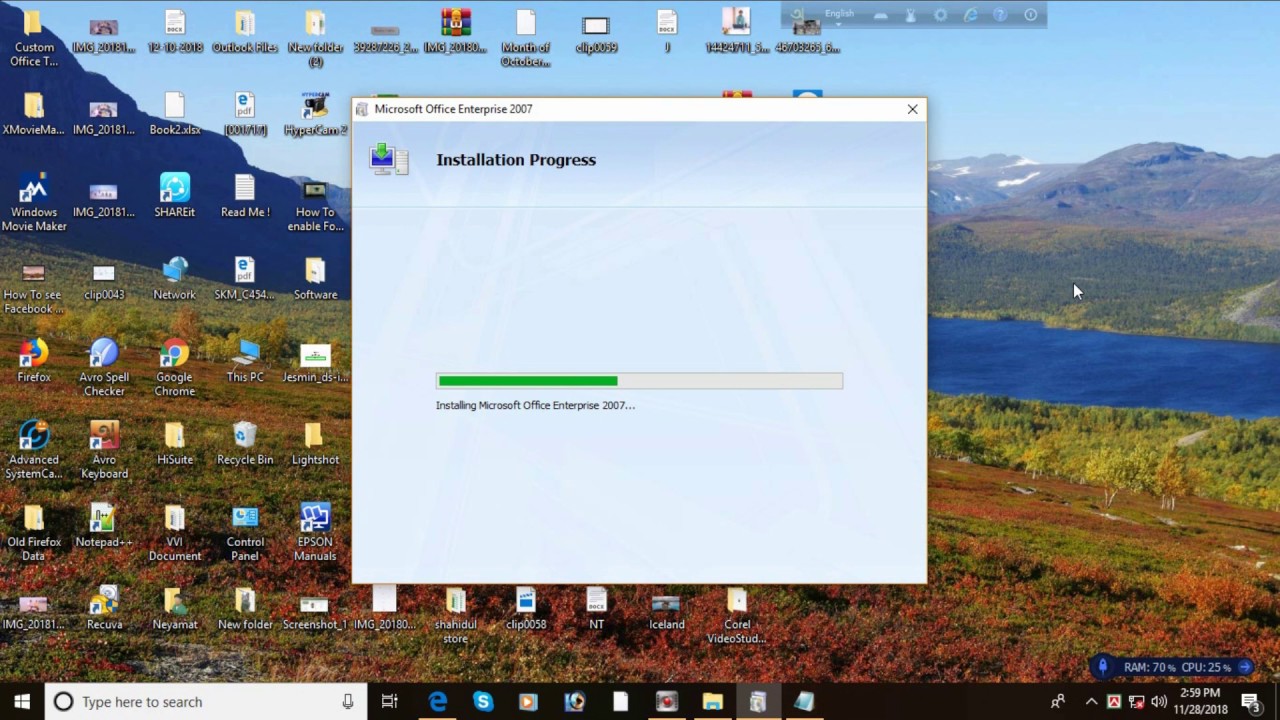Viewport: 1280px width, 720px height.
Task: Expand the RAM CPU monitor arrow
Action: coord(1245,667)
